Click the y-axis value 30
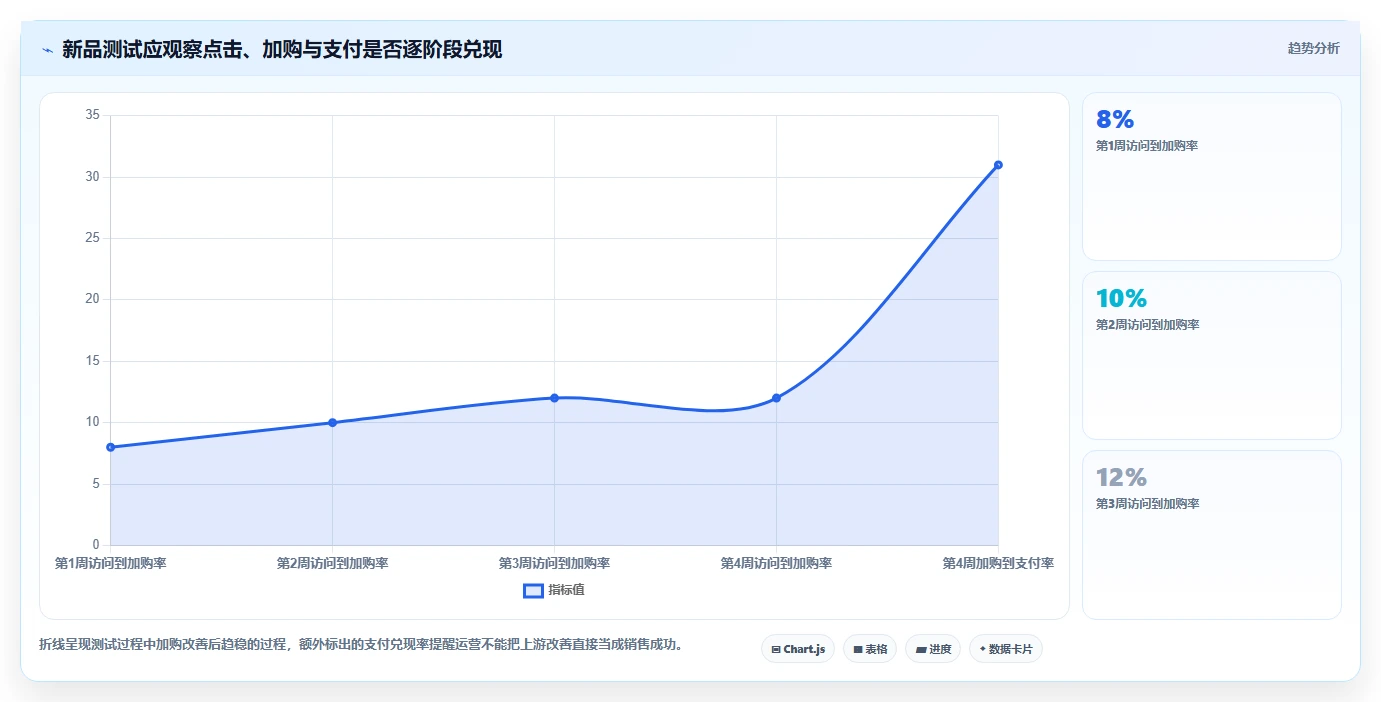The width and height of the screenshot is (1381, 702). coord(93,177)
